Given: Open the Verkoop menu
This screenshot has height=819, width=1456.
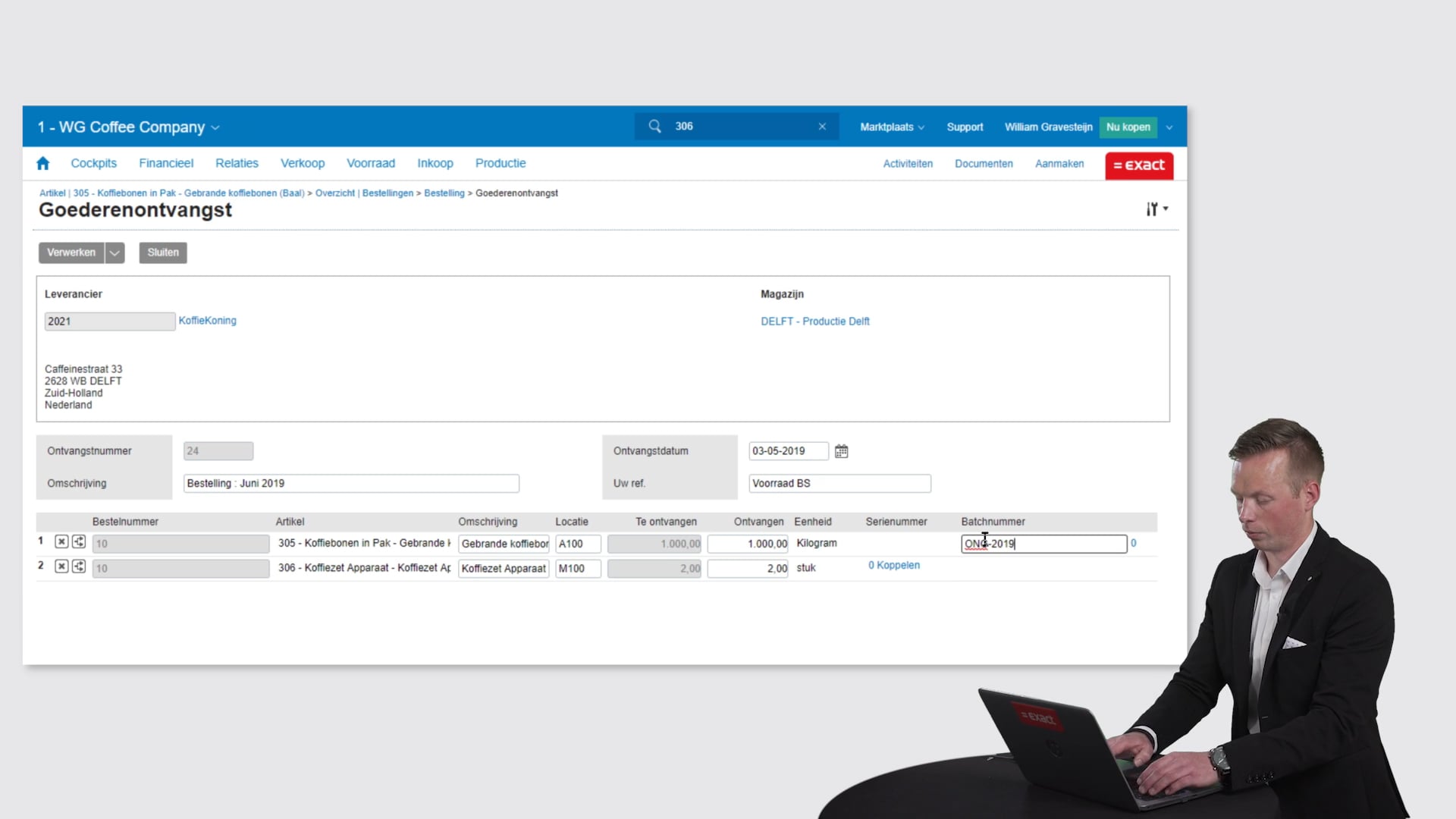Looking at the screenshot, I should click(x=303, y=163).
